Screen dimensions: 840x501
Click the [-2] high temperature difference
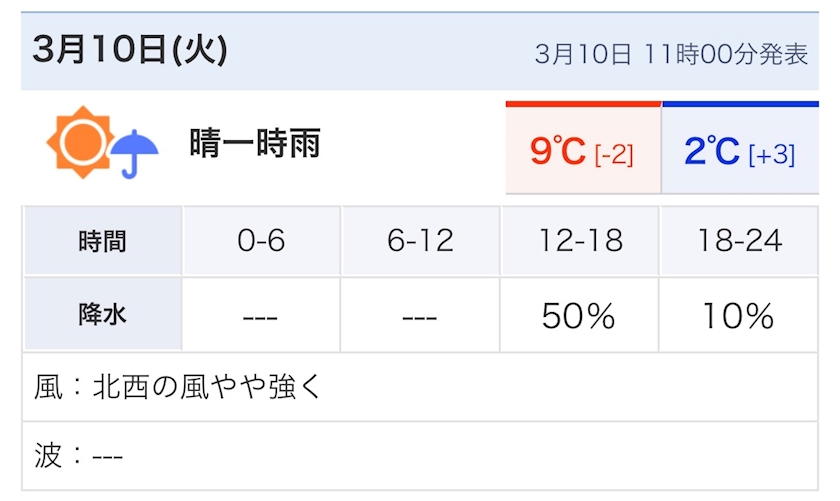click(613, 155)
